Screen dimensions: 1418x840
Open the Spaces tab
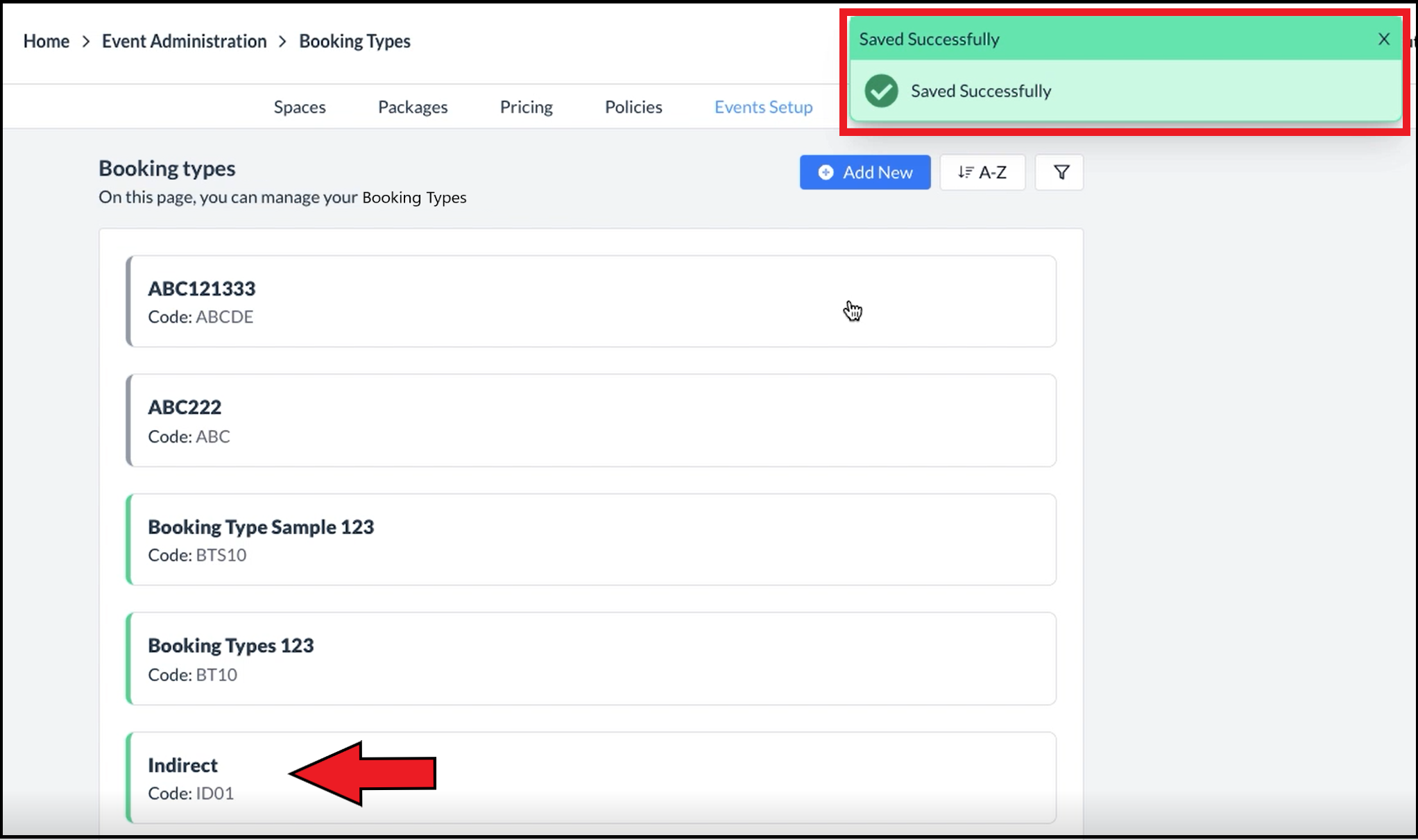[x=299, y=107]
